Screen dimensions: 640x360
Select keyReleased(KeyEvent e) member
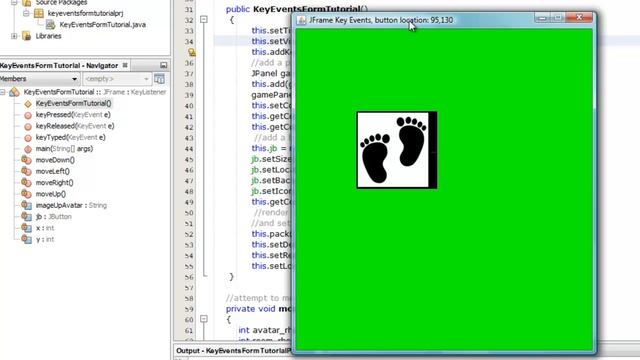coord(75,126)
